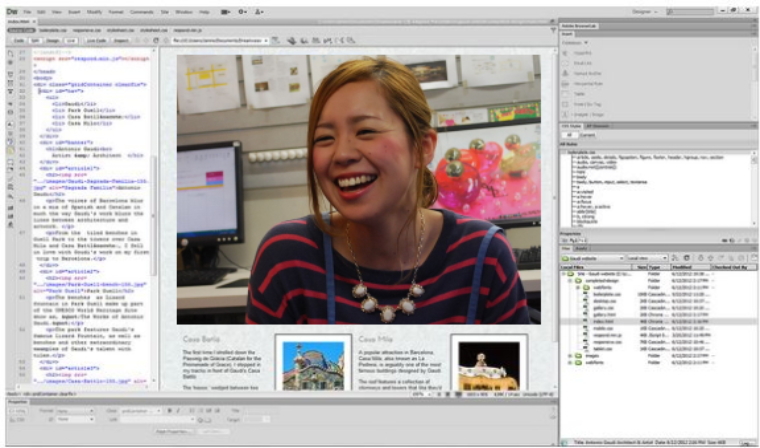Screen dimensions: 760x448
Task: Open the Layout dropdown icon in menu bar
Action: pyautogui.click(x=225, y=12)
